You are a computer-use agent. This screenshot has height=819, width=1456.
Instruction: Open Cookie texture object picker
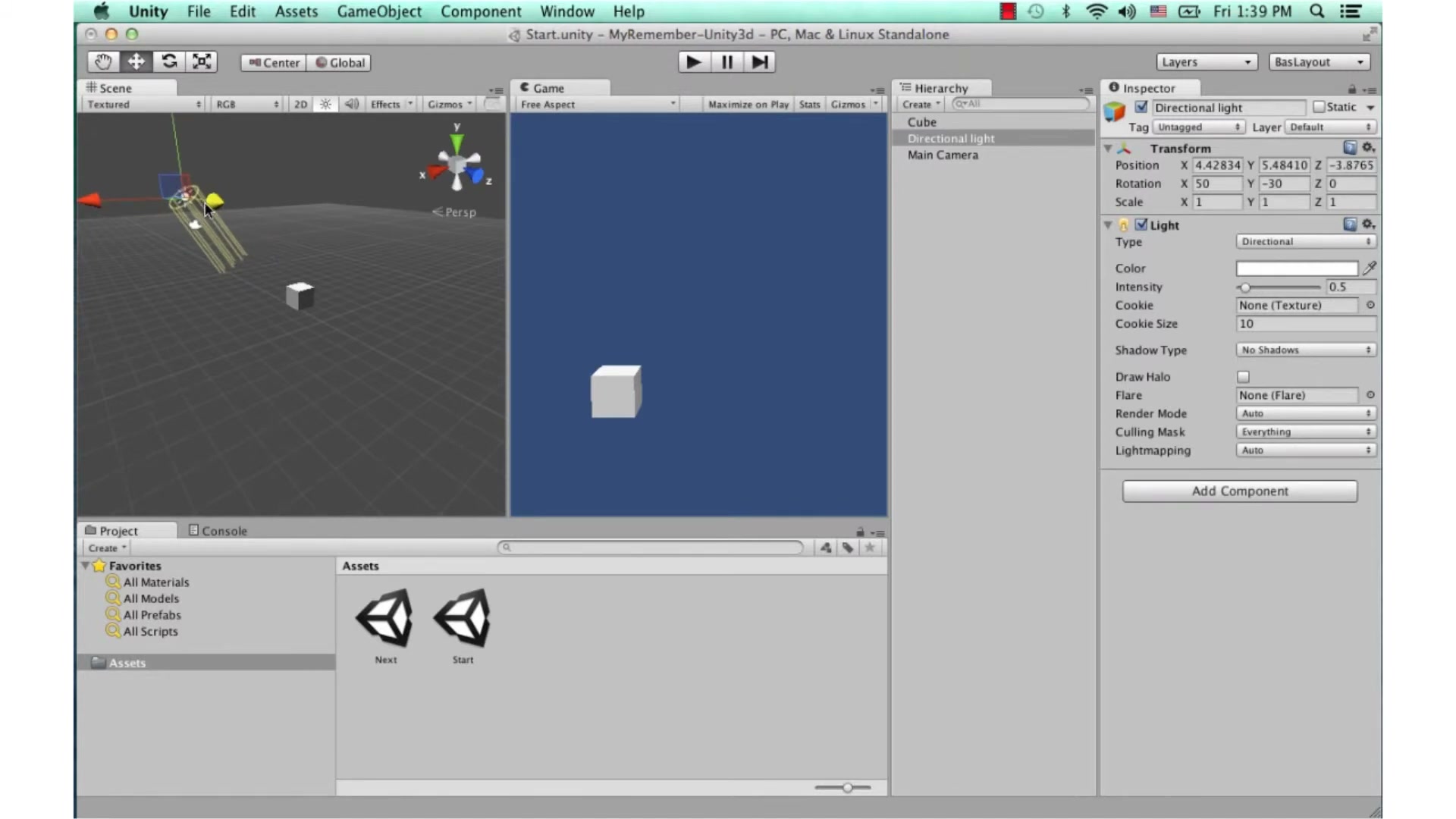pos(1370,305)
